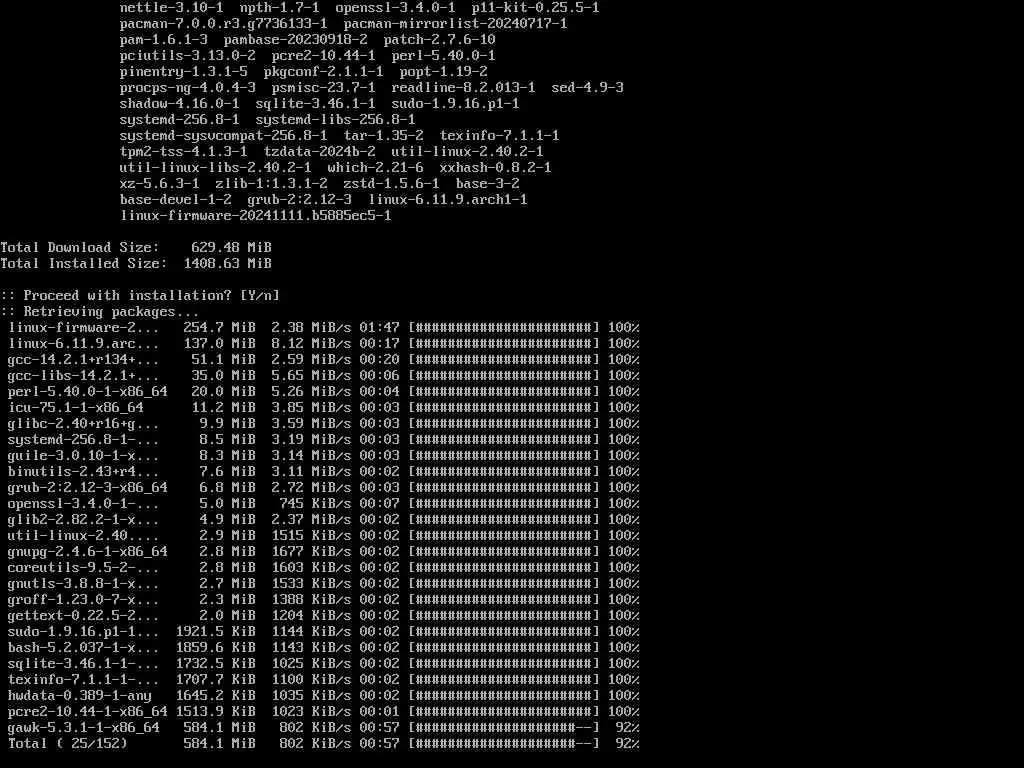Image resolution: width=1024 pixels, height=768 pixels.
Task: Click the Total Download Size value
Action: (231, 248)
